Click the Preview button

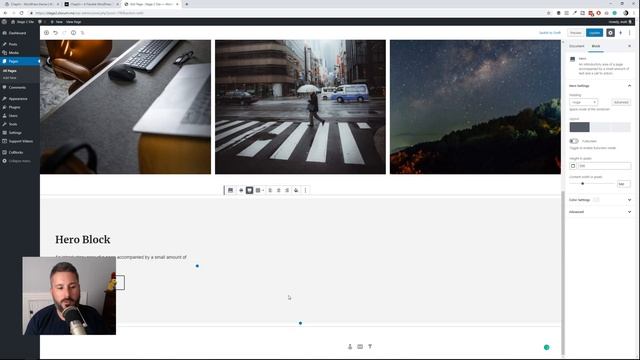[x=576, y=33]
